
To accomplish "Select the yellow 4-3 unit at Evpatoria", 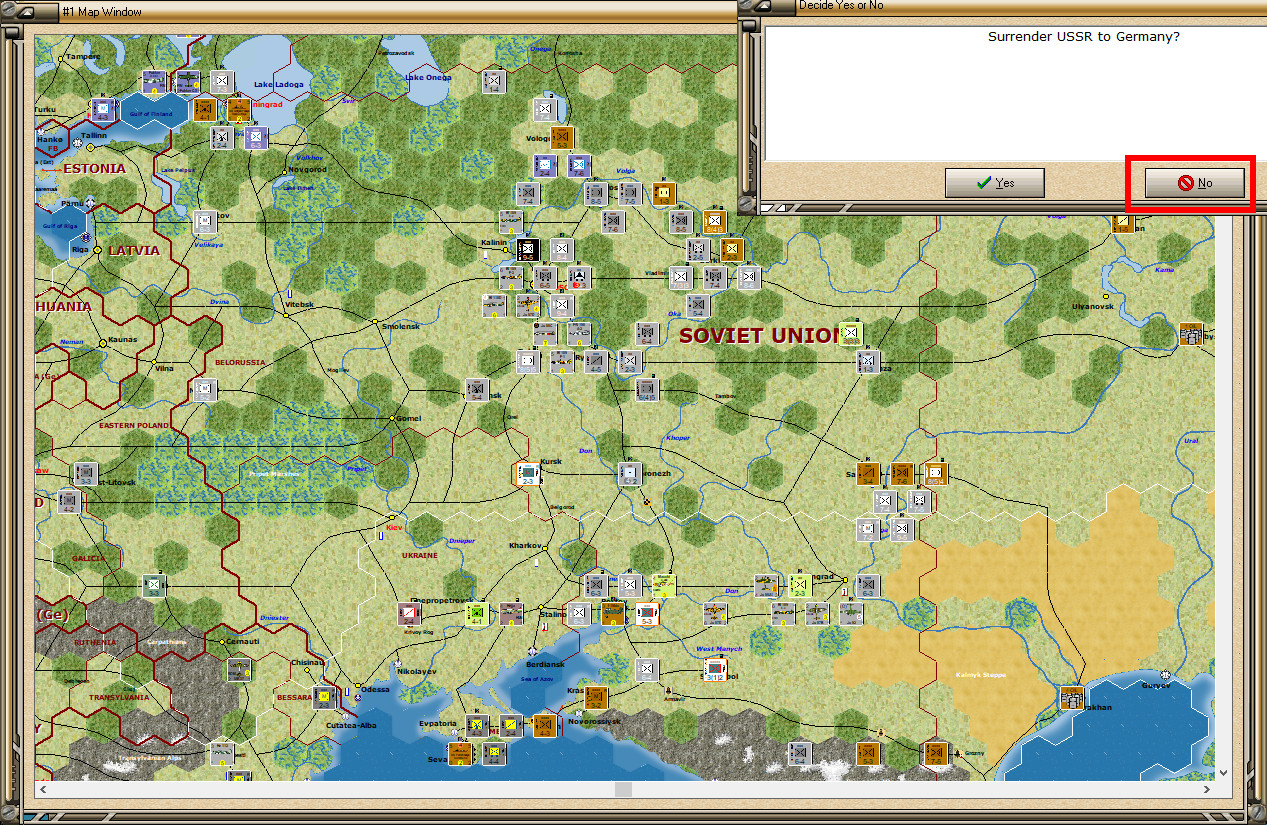I will (477, 725).
